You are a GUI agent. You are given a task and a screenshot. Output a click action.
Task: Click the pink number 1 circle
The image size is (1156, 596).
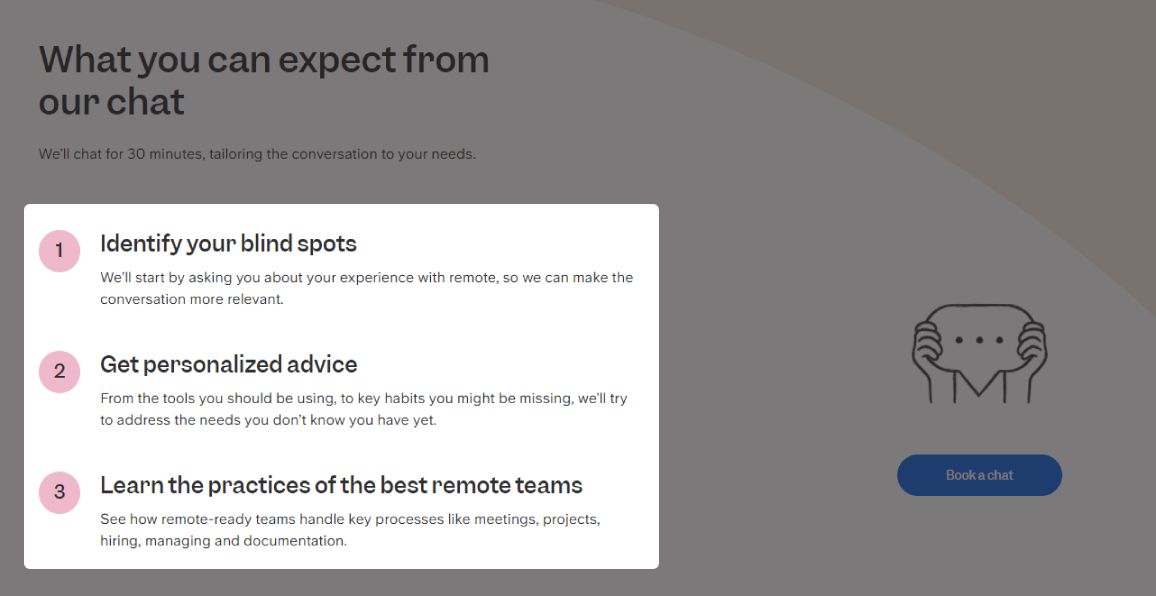[59, 251]
